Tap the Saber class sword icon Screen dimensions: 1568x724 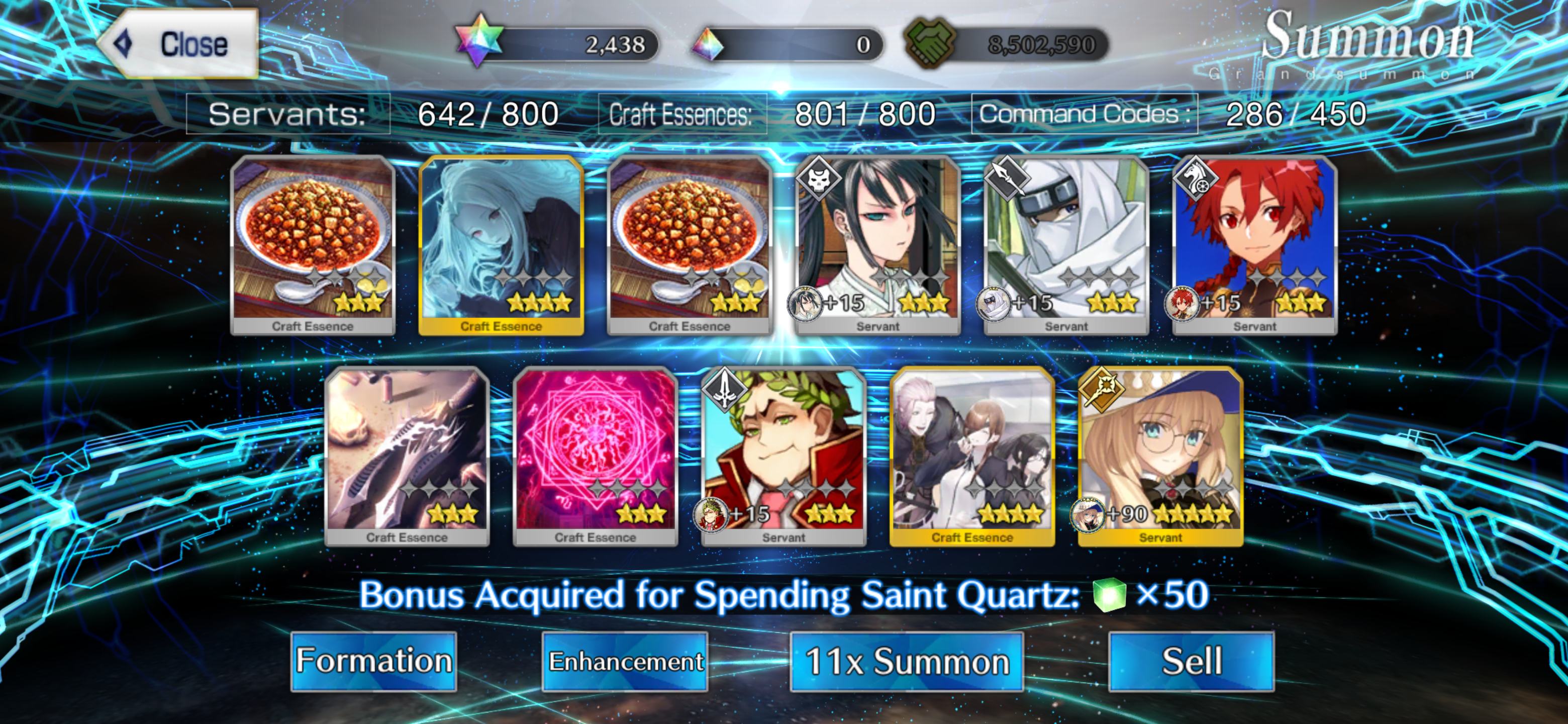[724, 389]
